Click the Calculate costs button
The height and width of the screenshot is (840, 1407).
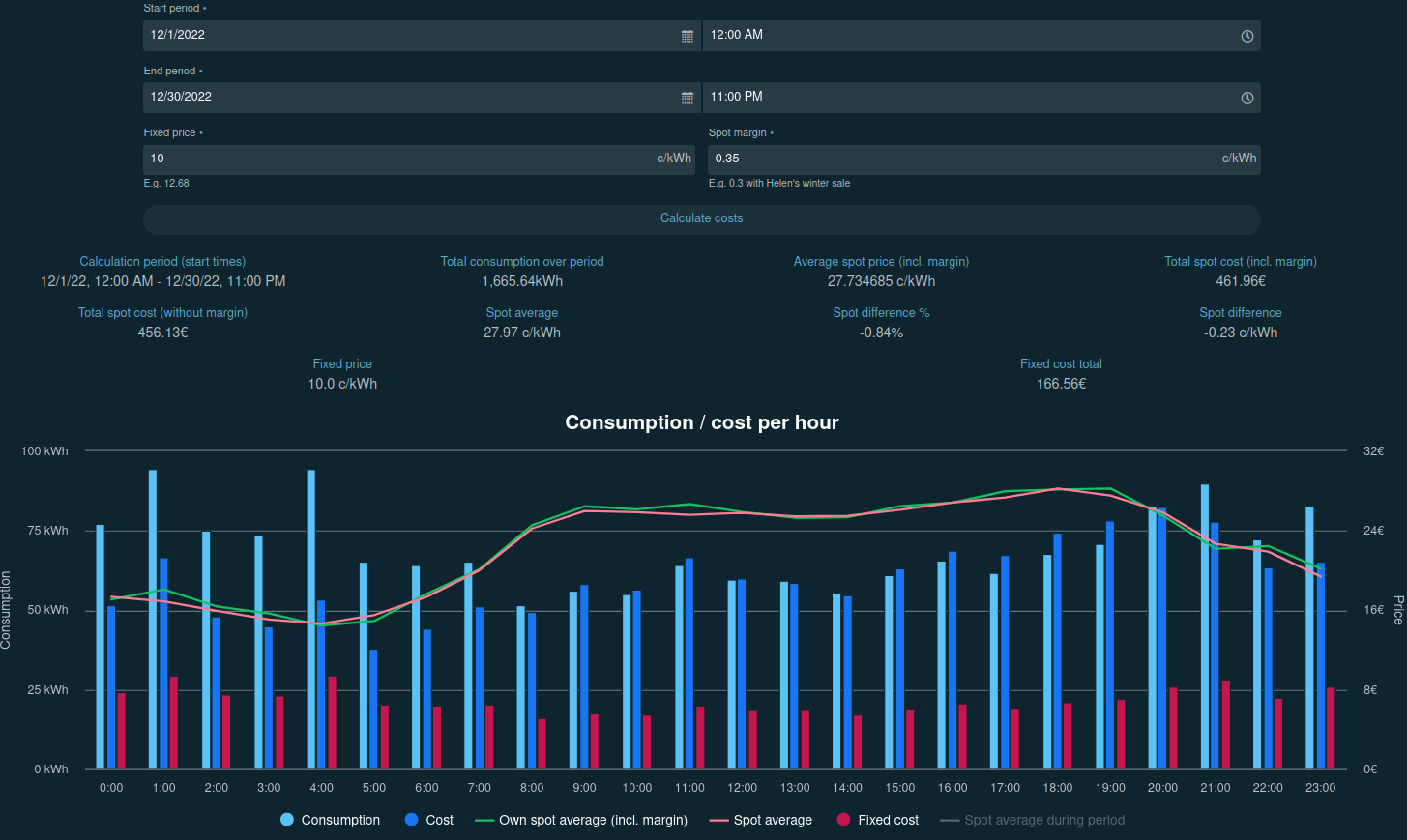click(x=701, y=218)
